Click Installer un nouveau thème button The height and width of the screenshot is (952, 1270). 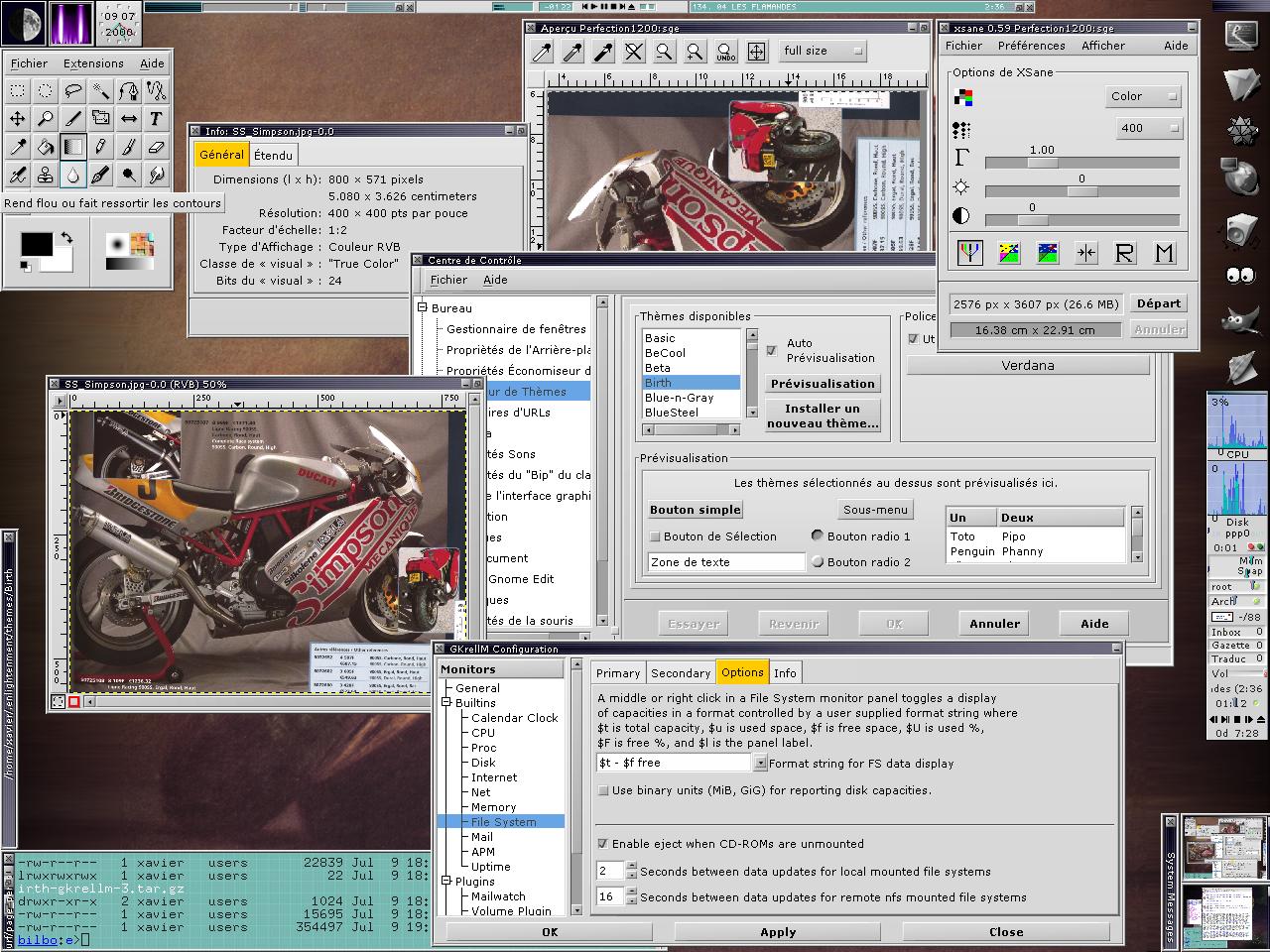click(x=823, y=416)
